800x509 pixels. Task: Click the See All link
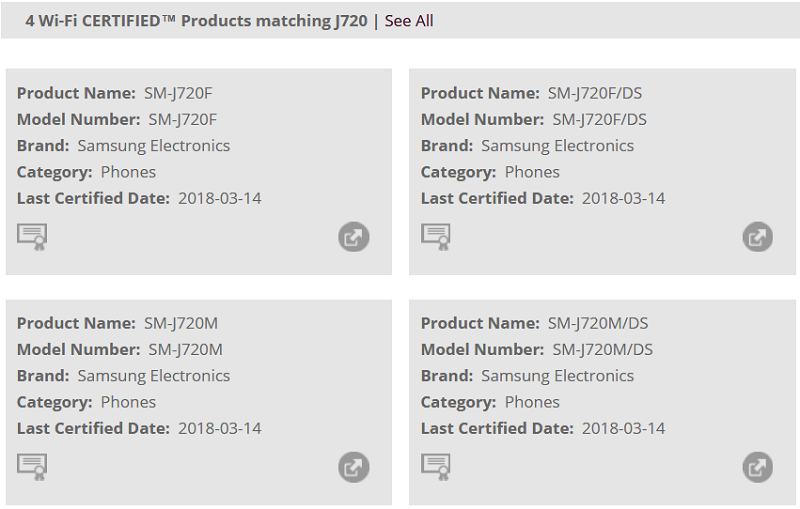(409, 21)
